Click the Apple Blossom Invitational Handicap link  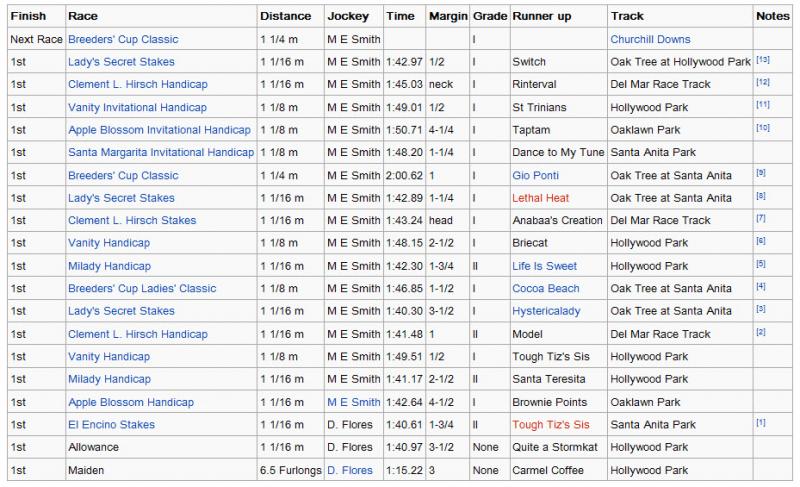[x=159, y=130]
